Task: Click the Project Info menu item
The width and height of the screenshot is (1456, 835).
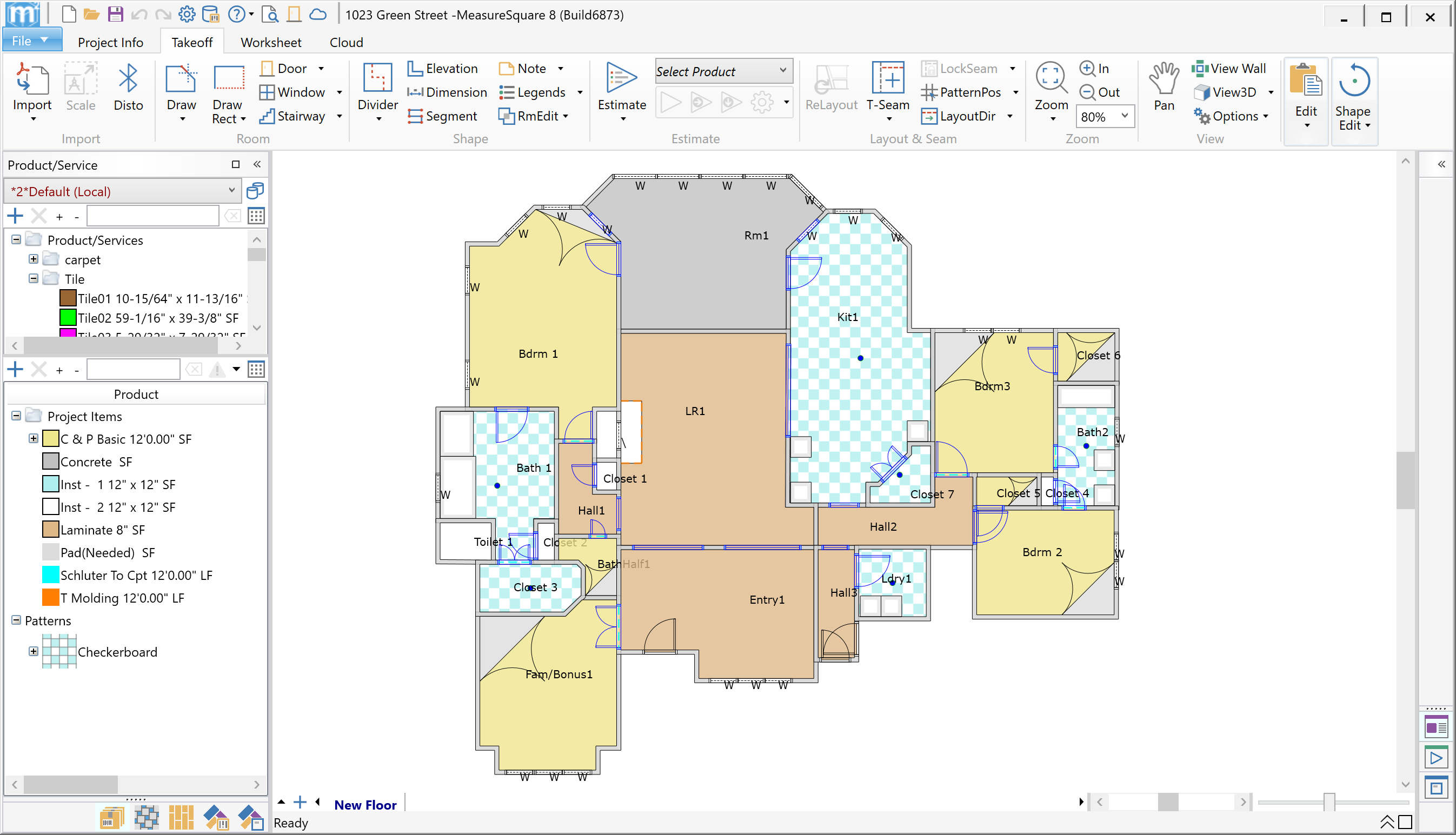Action: tap(110, 42)
